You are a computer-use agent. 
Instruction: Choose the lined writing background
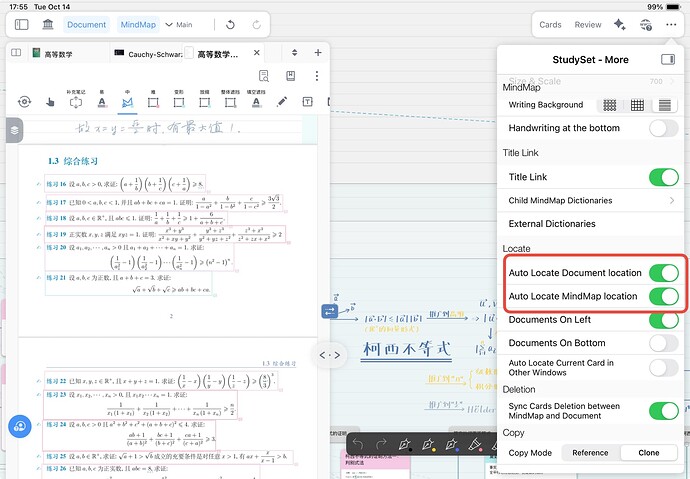pos(664,105)
